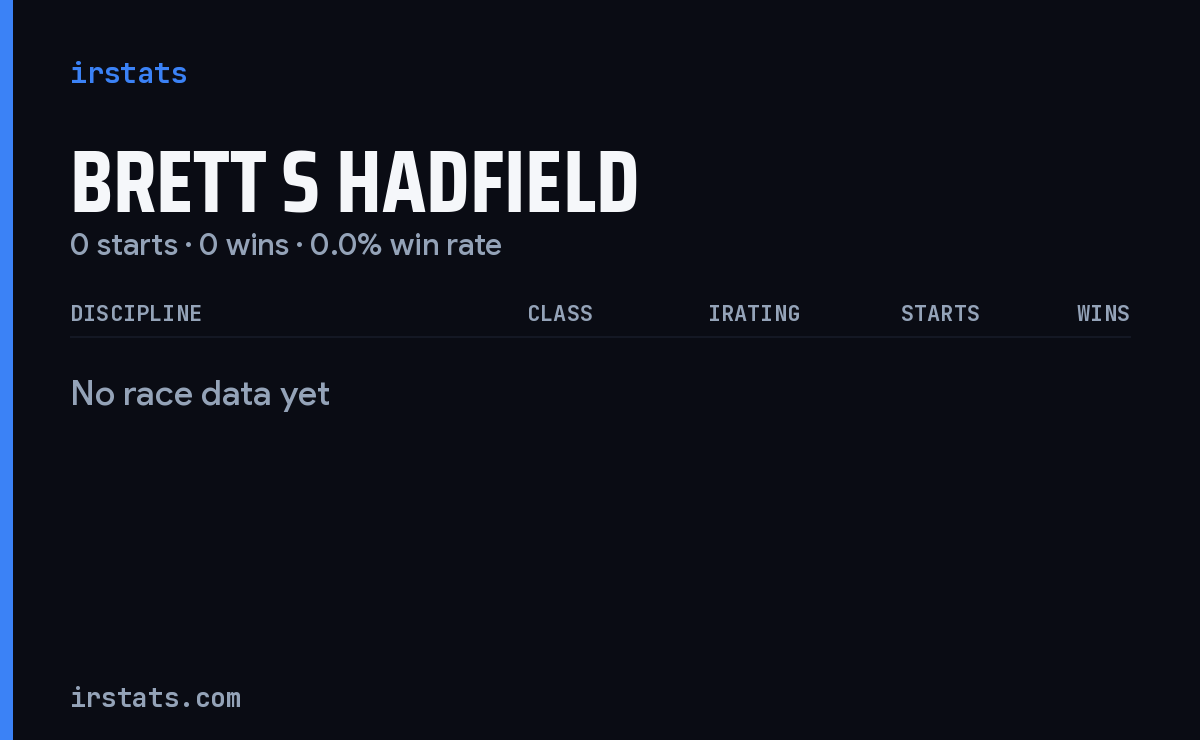Screen dimensions: 1200x740
Task: Open the irstats.com footer link
Action: tap(155, 698)
